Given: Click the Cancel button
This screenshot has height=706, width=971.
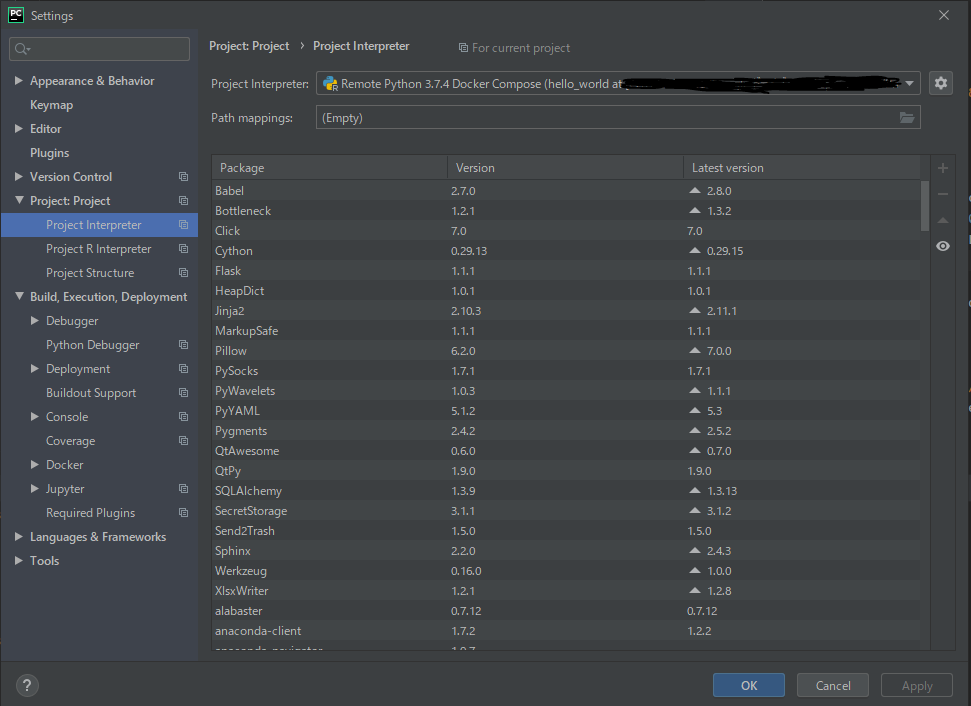Looking at the screenshot, I should [833, 685].
